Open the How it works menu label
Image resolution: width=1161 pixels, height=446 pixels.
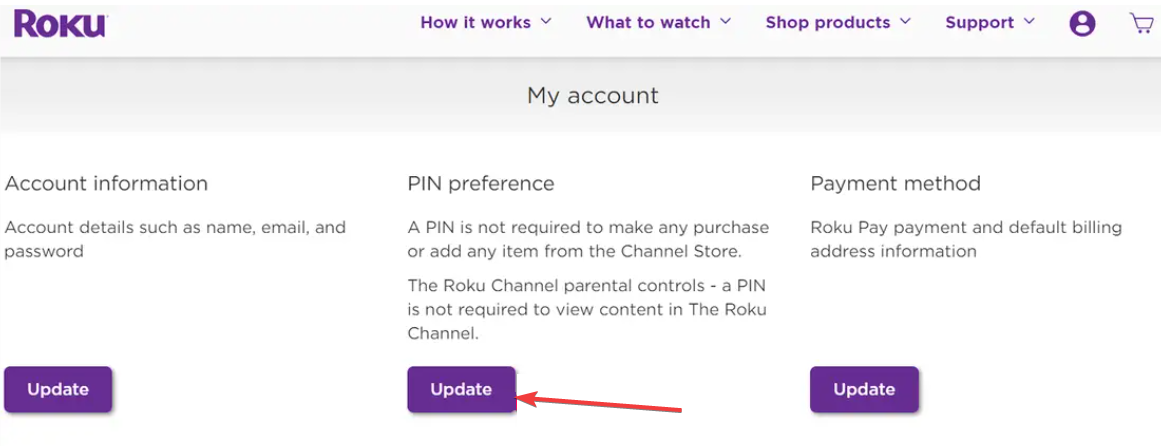tap(475, 22)
